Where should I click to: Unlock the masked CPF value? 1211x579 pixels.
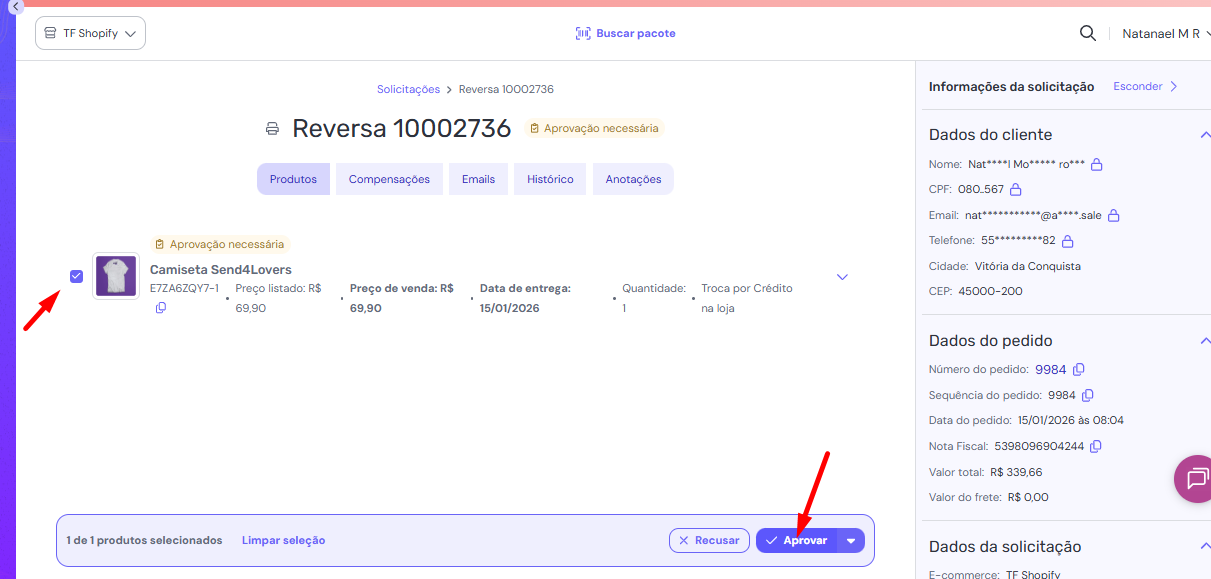coord(1016,189)
